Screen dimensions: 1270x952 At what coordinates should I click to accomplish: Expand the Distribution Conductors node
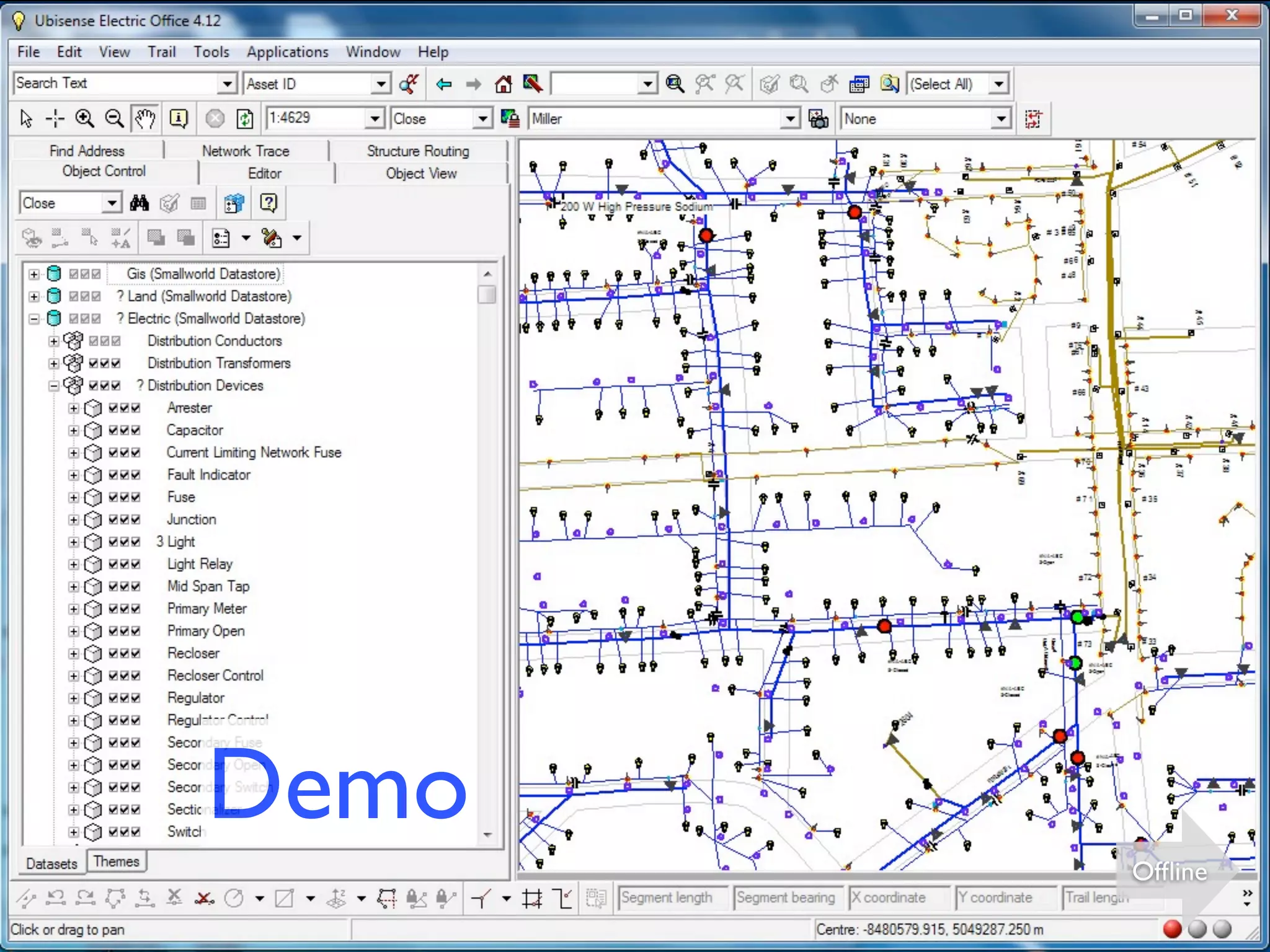54,341
